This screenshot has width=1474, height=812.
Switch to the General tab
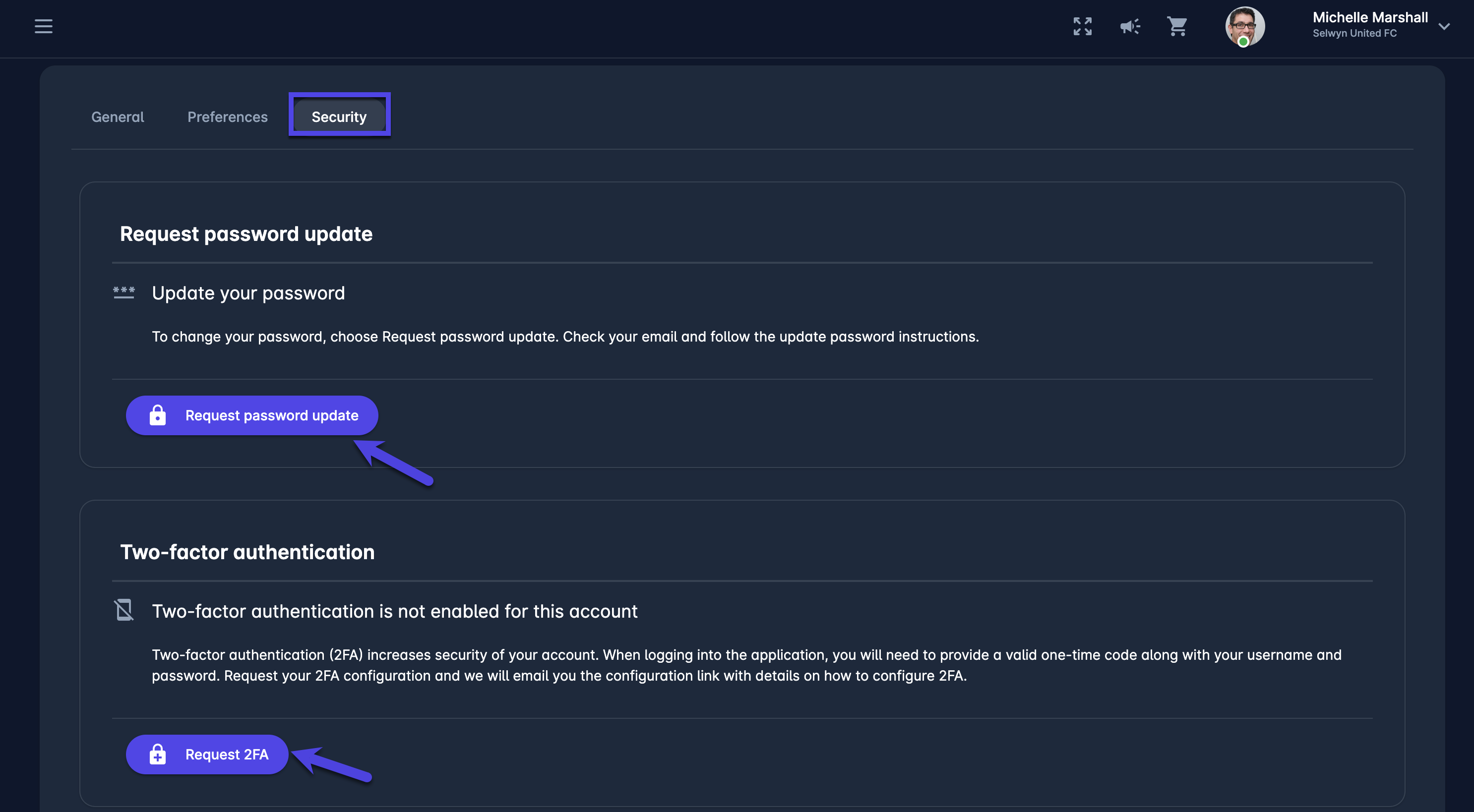[x=118, y=116]
